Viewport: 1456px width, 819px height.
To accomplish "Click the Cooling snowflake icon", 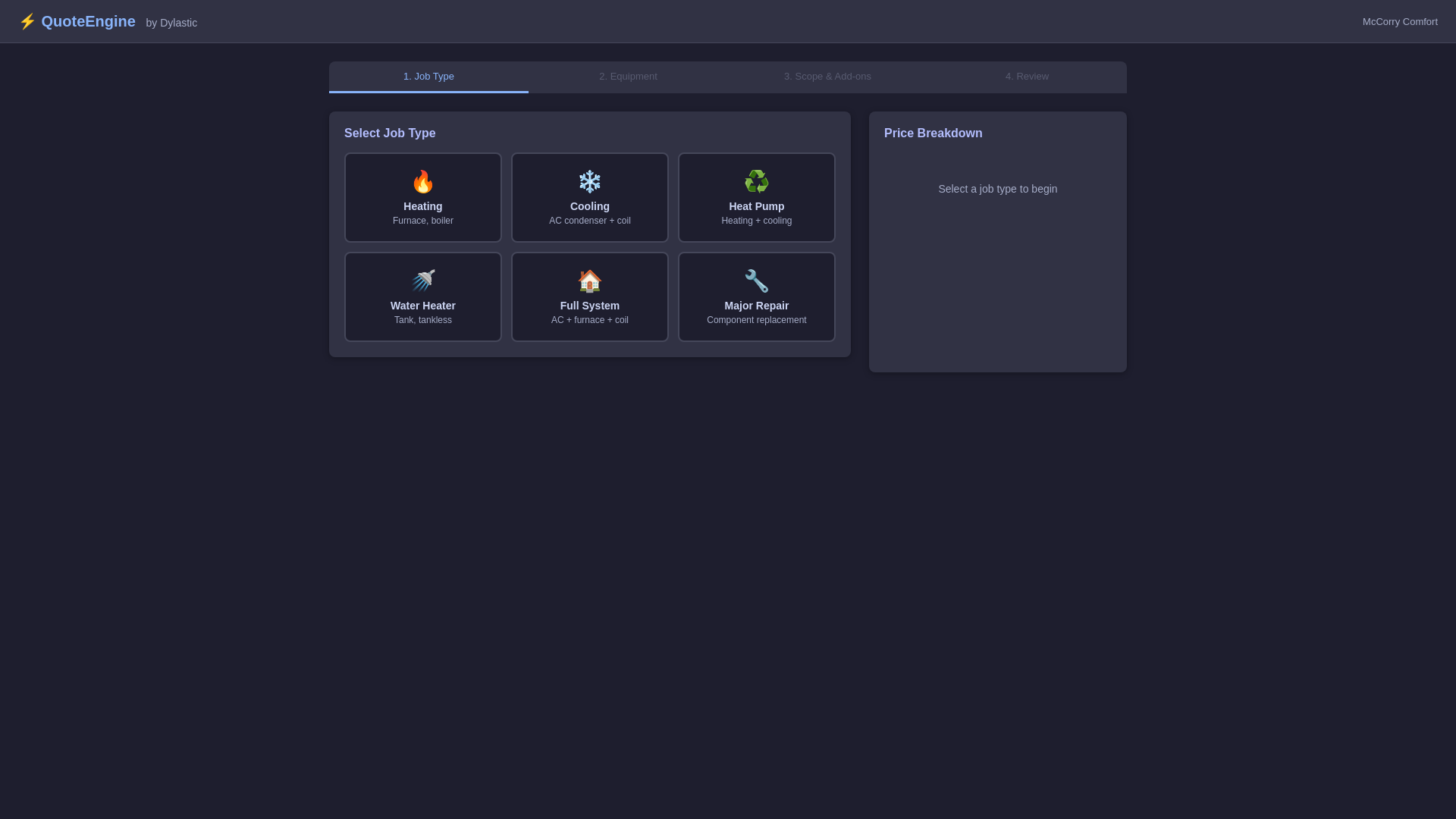I will coord(590,182).
